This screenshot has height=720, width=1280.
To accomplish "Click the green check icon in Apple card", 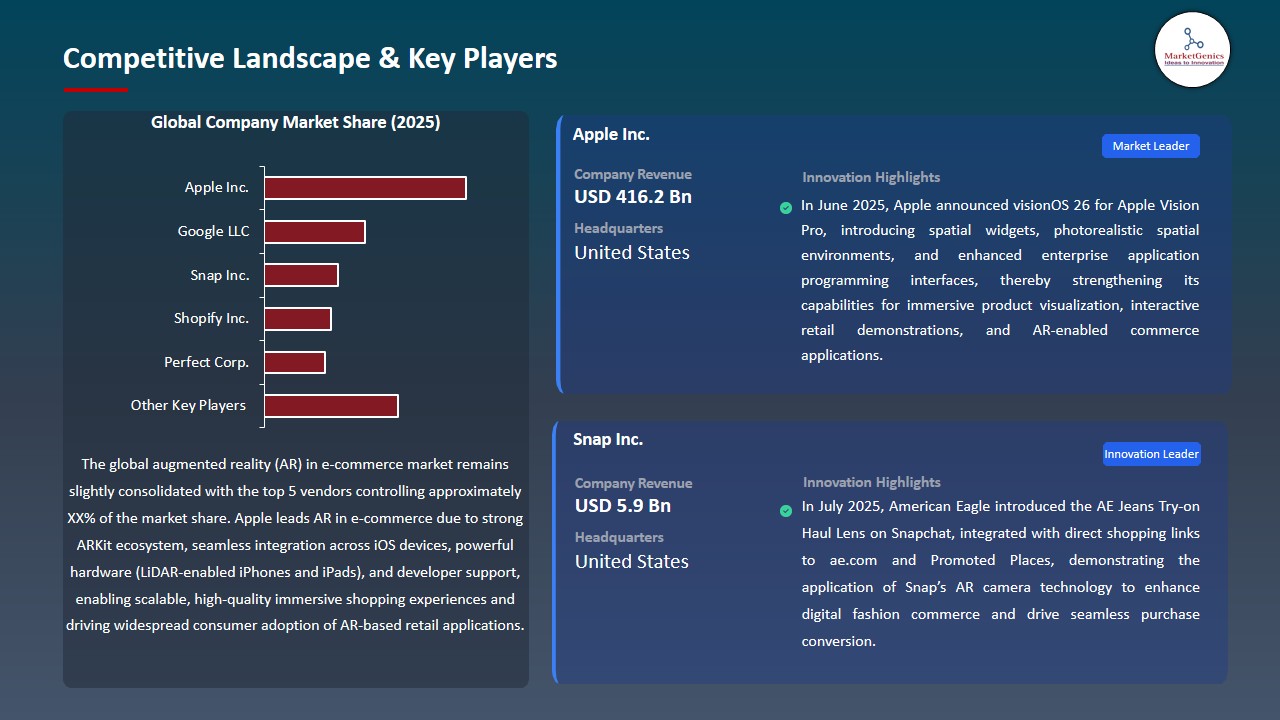I will pos(786,208).
